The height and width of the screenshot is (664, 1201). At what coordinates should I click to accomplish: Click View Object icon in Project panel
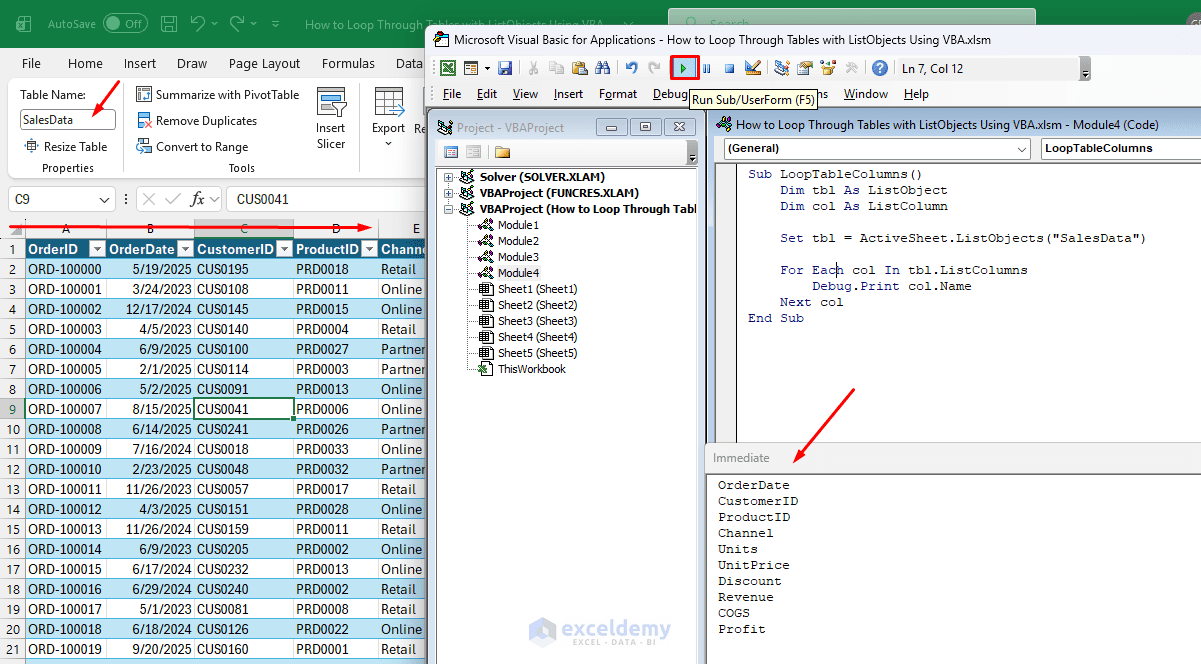click(x=473, y=153)
